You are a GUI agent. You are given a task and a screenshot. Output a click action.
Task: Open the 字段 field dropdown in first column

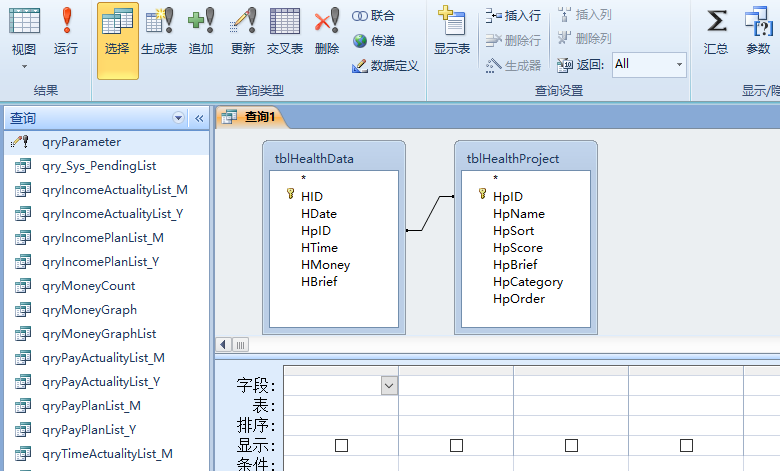(390, 385)
